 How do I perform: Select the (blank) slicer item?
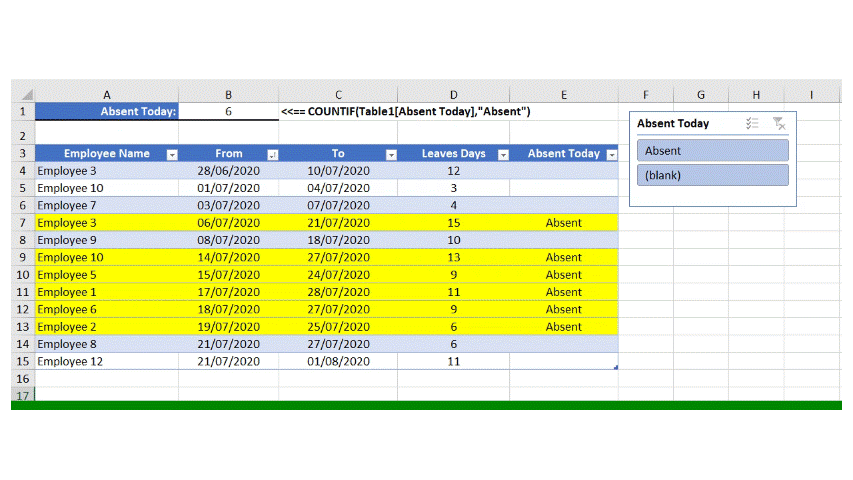pos(713,175)
